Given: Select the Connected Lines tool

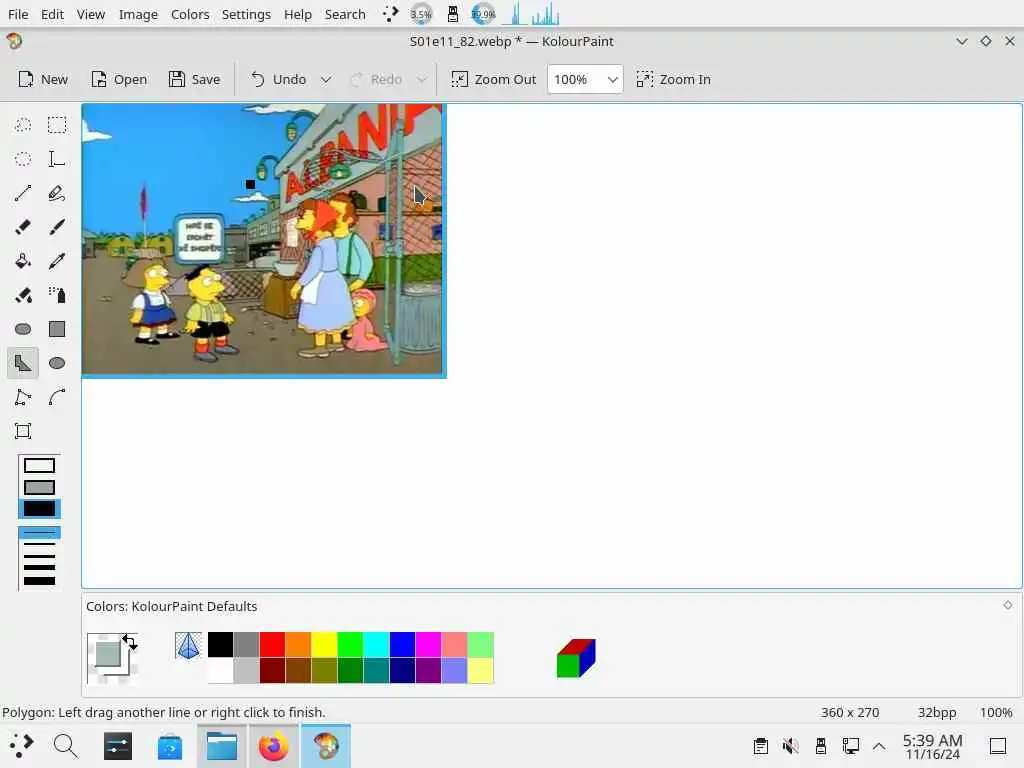Looking at the screenshot, I should click(23, 396).
